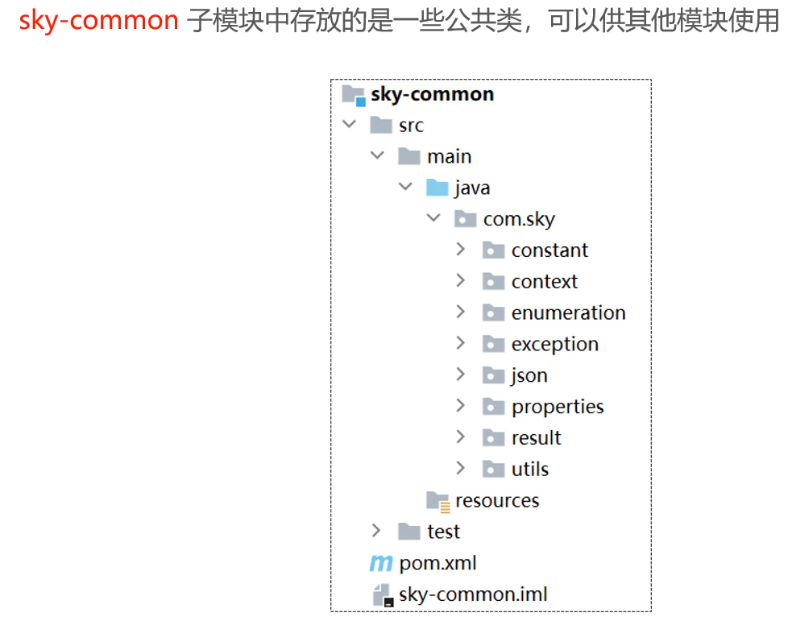Image resolution: width=795 pixels, height=619 pixels.
Task: Collapse the main folder arrow
Action: tap(376, 156)
